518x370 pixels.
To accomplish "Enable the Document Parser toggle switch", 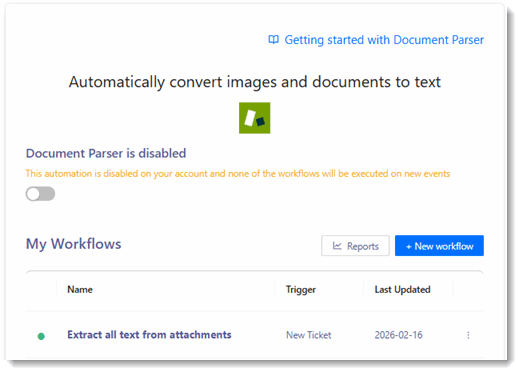I will pos(40,194).
